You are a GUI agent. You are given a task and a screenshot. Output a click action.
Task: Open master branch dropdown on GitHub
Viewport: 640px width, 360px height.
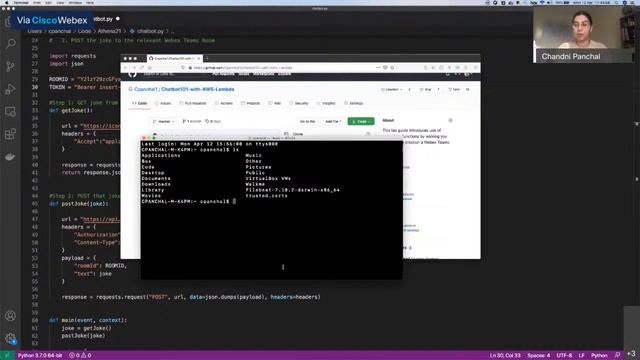pos(163,122)
